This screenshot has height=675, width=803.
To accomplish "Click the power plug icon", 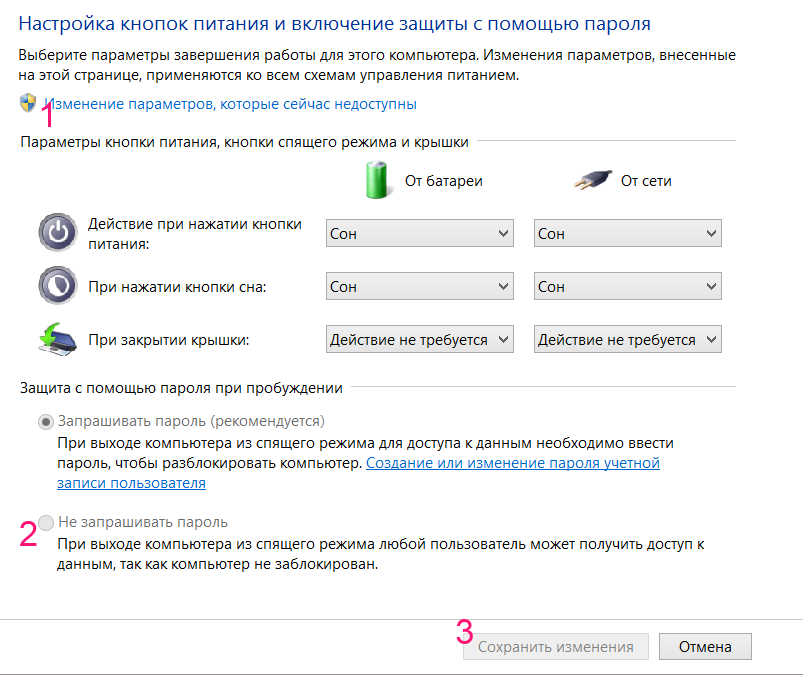I will [593, 180].
